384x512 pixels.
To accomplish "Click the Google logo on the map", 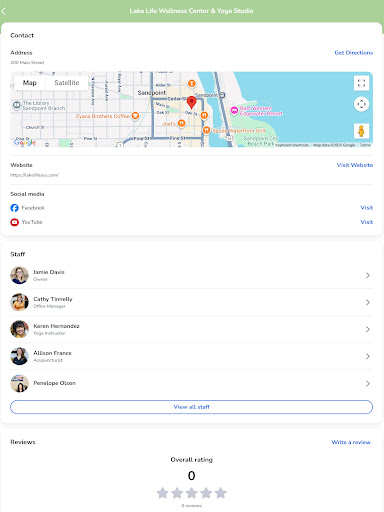I will [x=25, y=142].
